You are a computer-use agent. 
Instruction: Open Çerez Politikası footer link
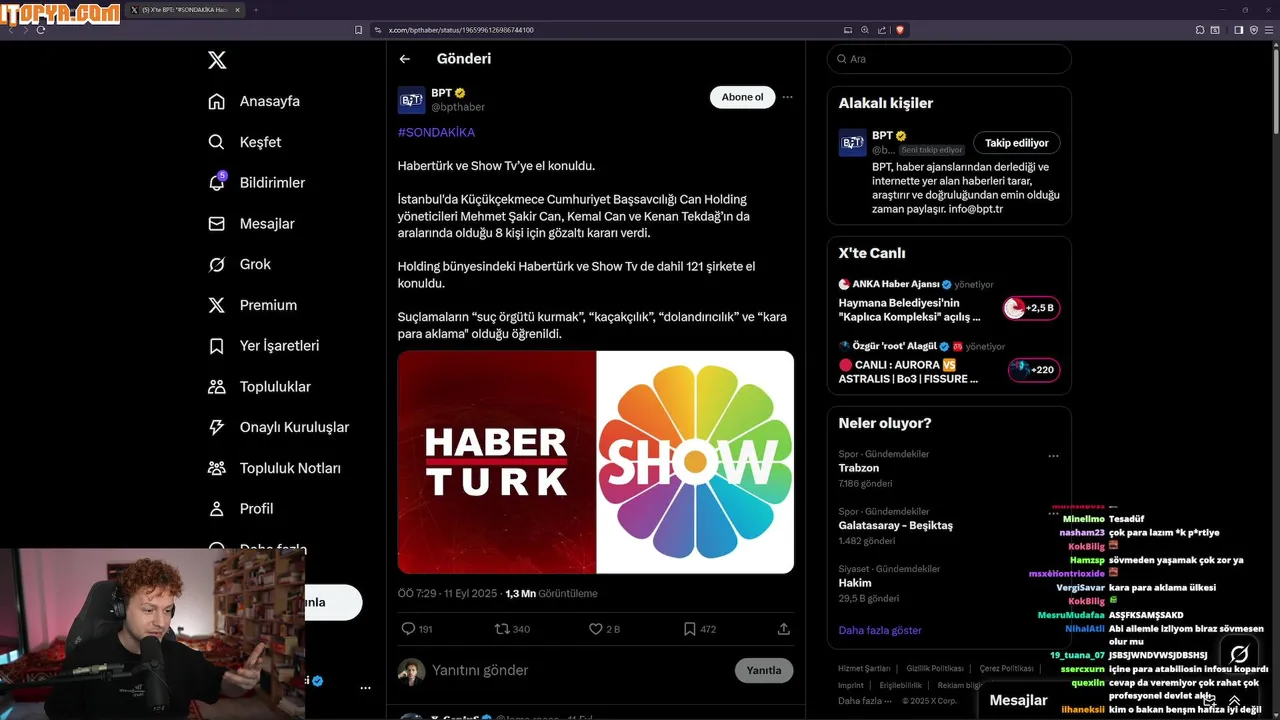pos(1006,668)
